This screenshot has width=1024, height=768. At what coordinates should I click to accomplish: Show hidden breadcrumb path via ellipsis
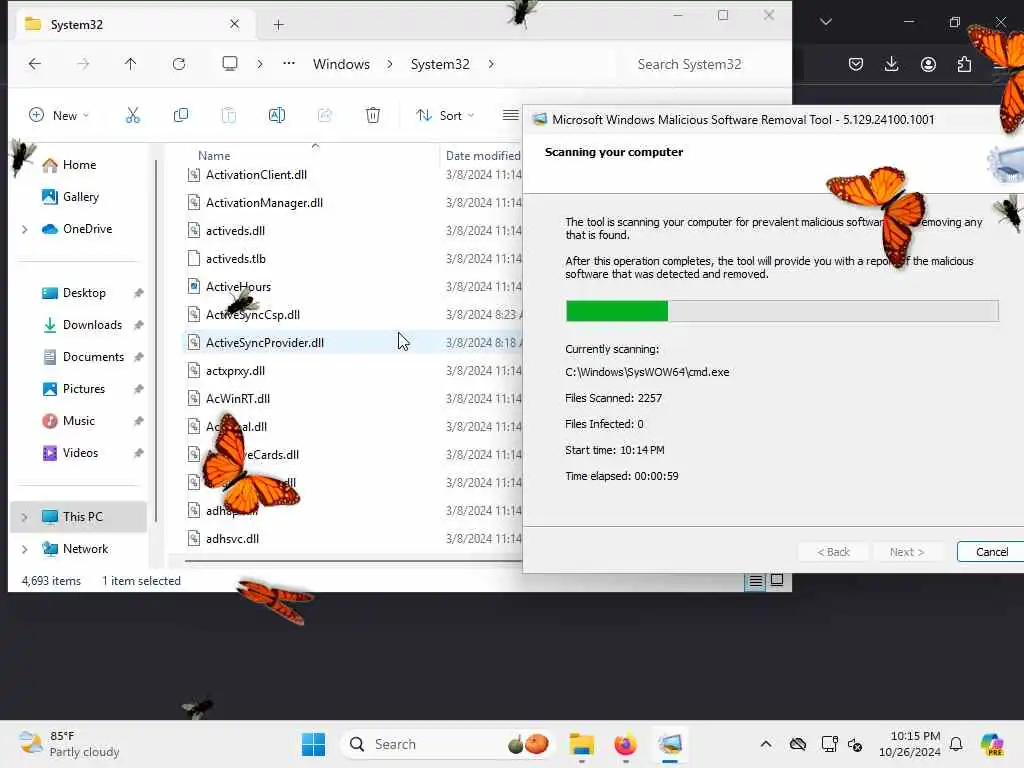coord(289,64)
